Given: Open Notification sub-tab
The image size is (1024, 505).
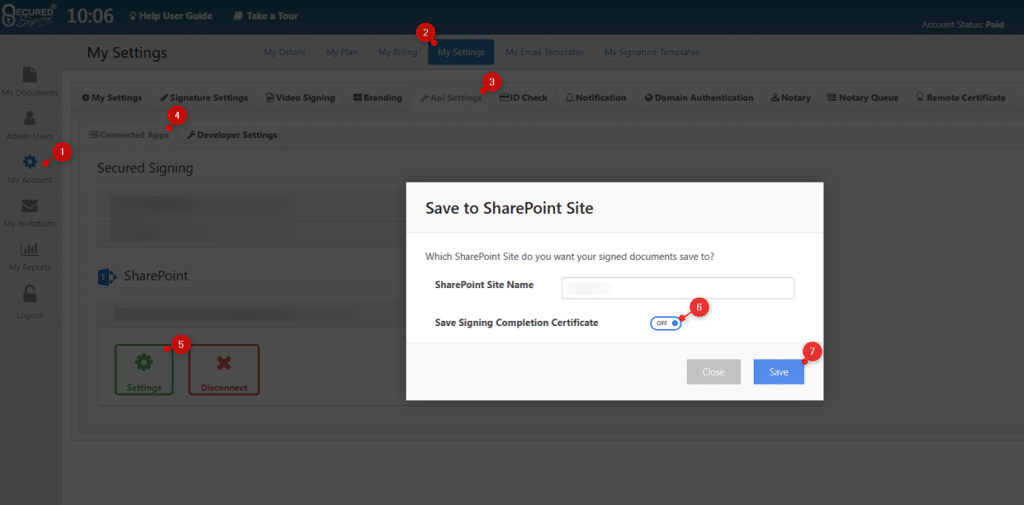Looking at the screenshot, I should (596, 98).
